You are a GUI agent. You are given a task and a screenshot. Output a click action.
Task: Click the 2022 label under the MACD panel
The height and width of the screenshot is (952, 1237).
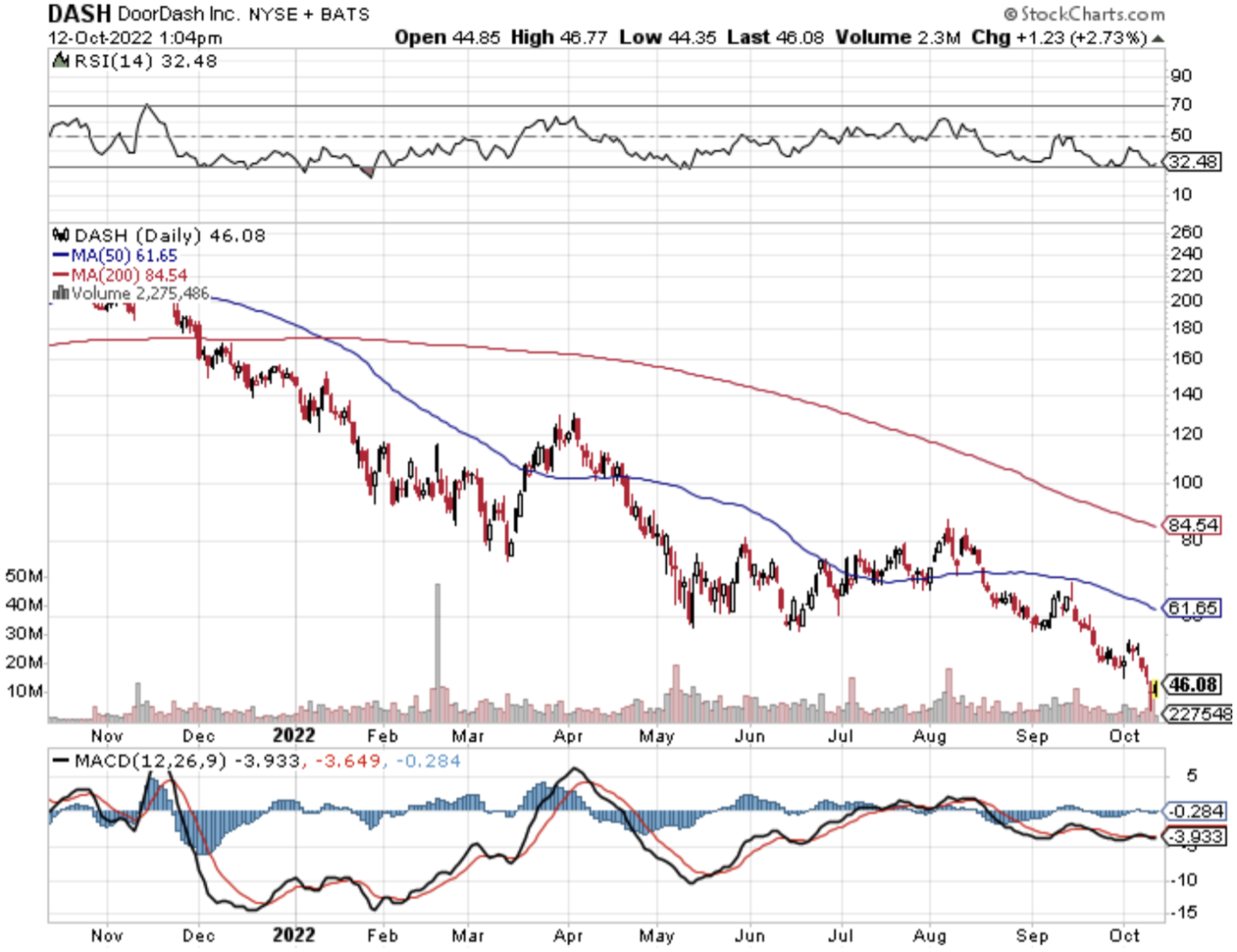point(293,935)
